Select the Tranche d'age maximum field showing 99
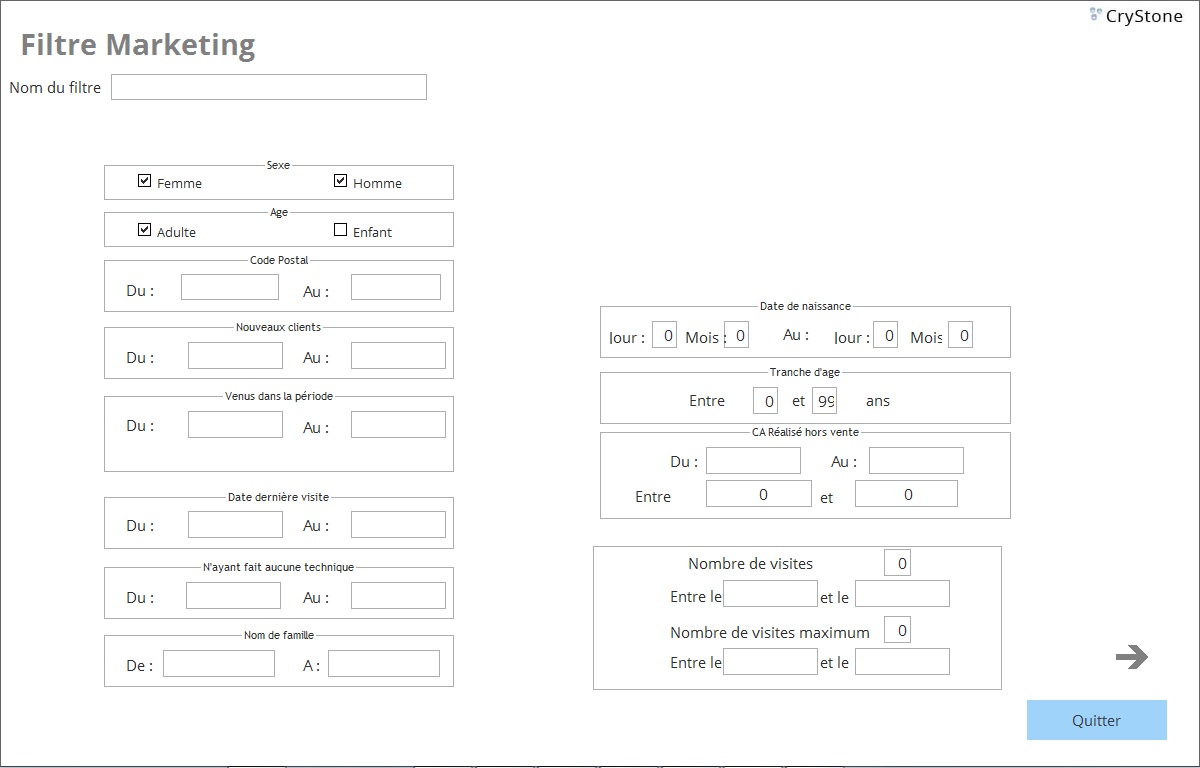This screenshot has height=768, width=1200. tap(824, 401)
